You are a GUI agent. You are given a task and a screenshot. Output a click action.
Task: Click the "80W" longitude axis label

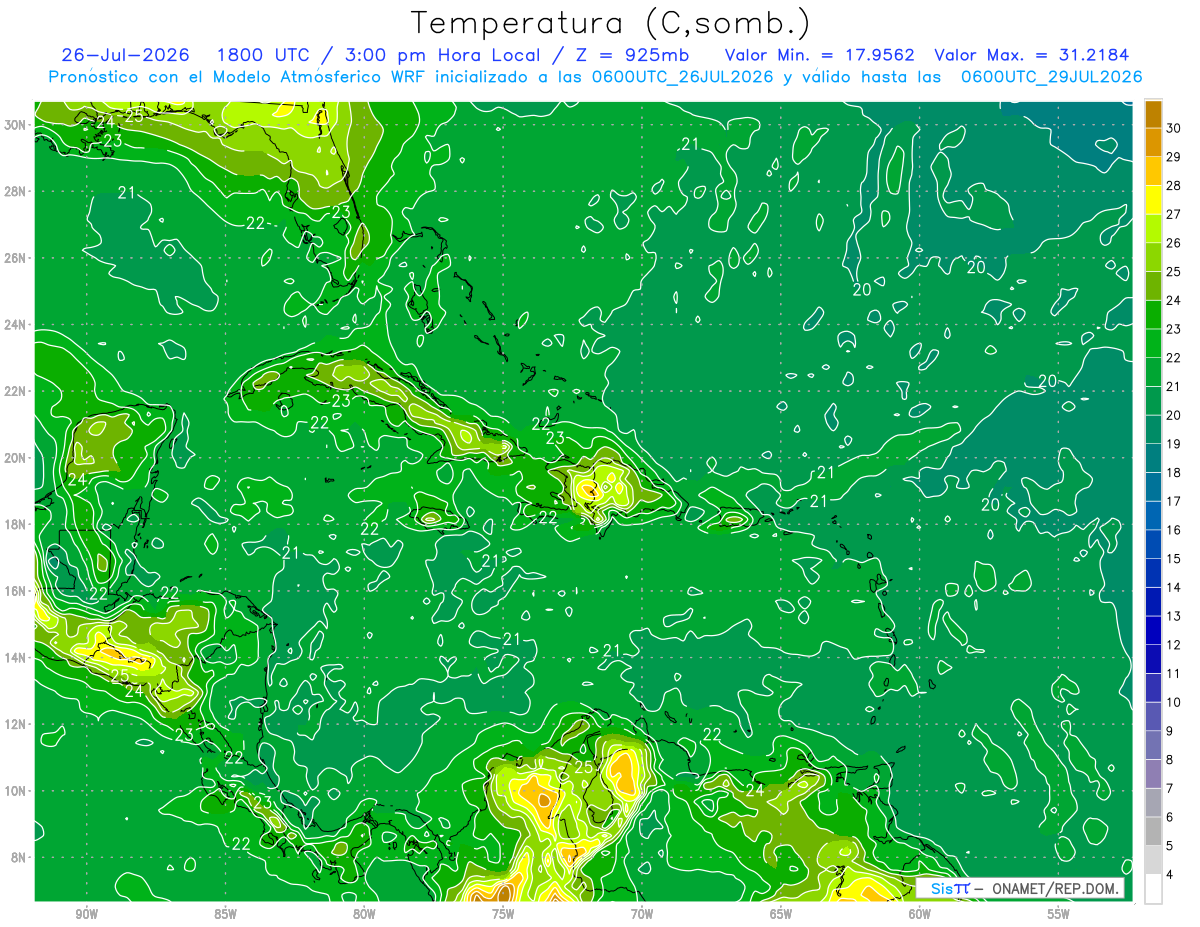[364, 914]
